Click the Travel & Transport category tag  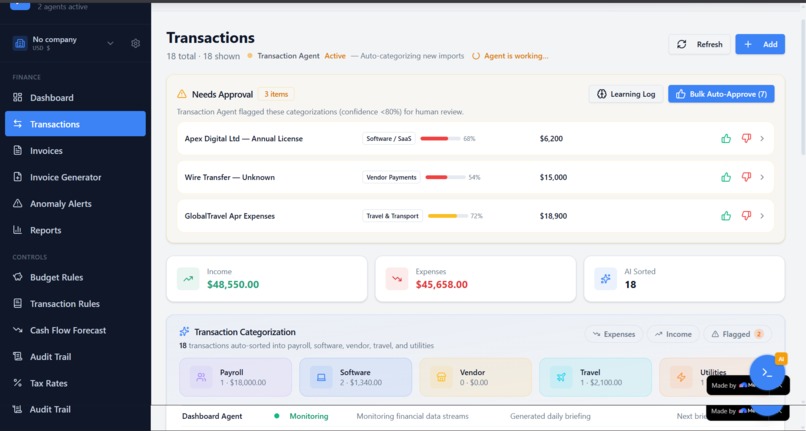[392, 216]
